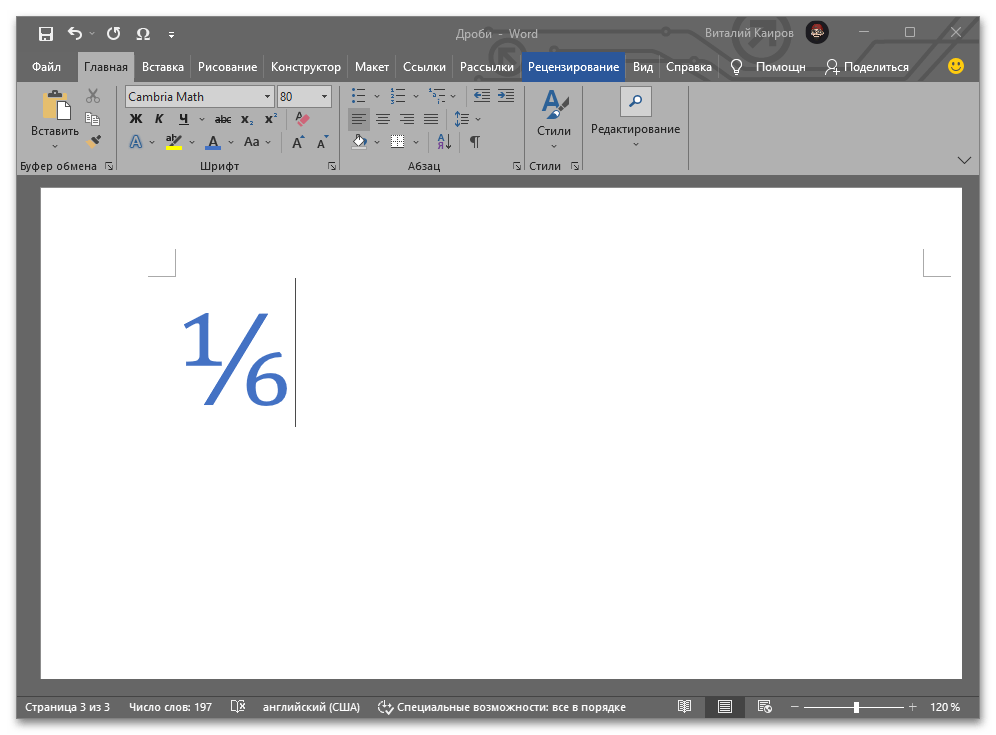Click the Cut scissors icon

(x=93, y=96)
